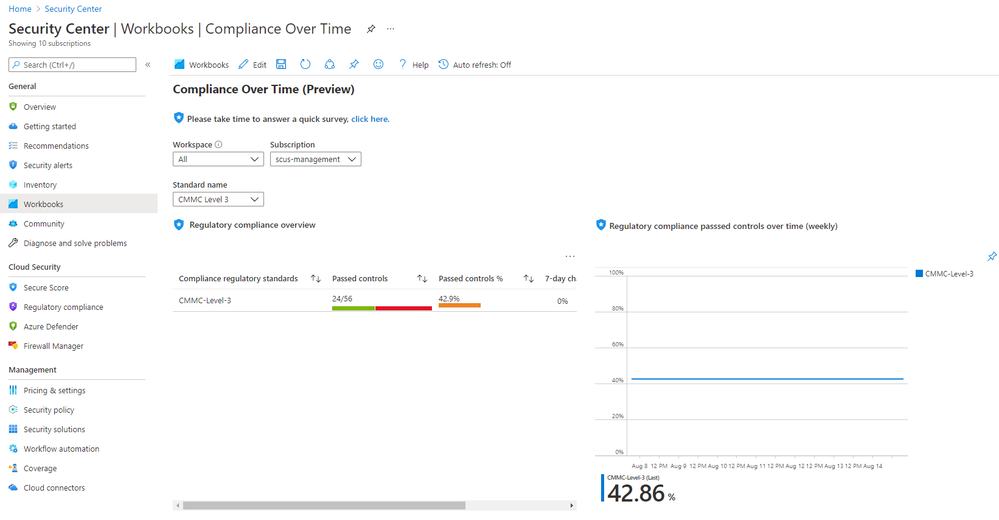This screenshot has width=999, height=520.
Task: Open the Subscription scus-management dropdown
Action: click(315, 159)
